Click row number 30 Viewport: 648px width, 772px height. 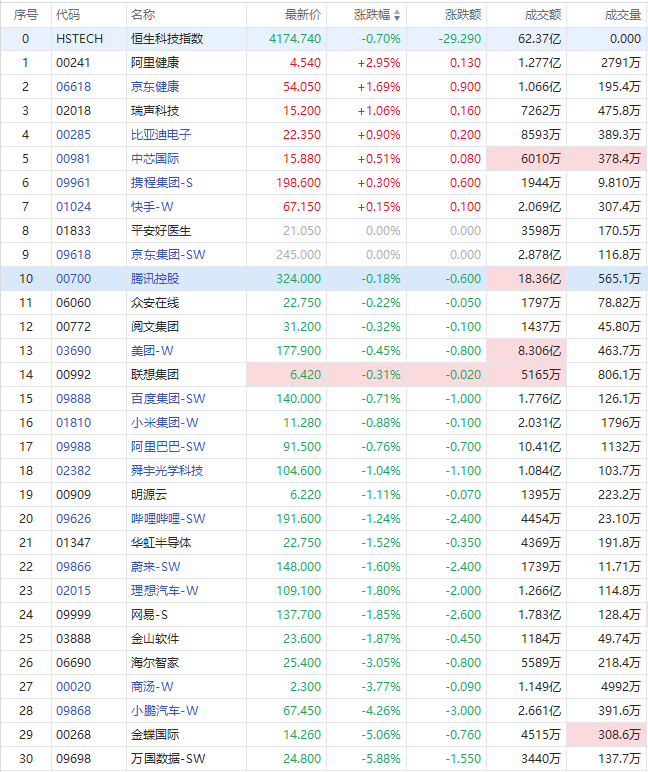[x=26, y=759]
